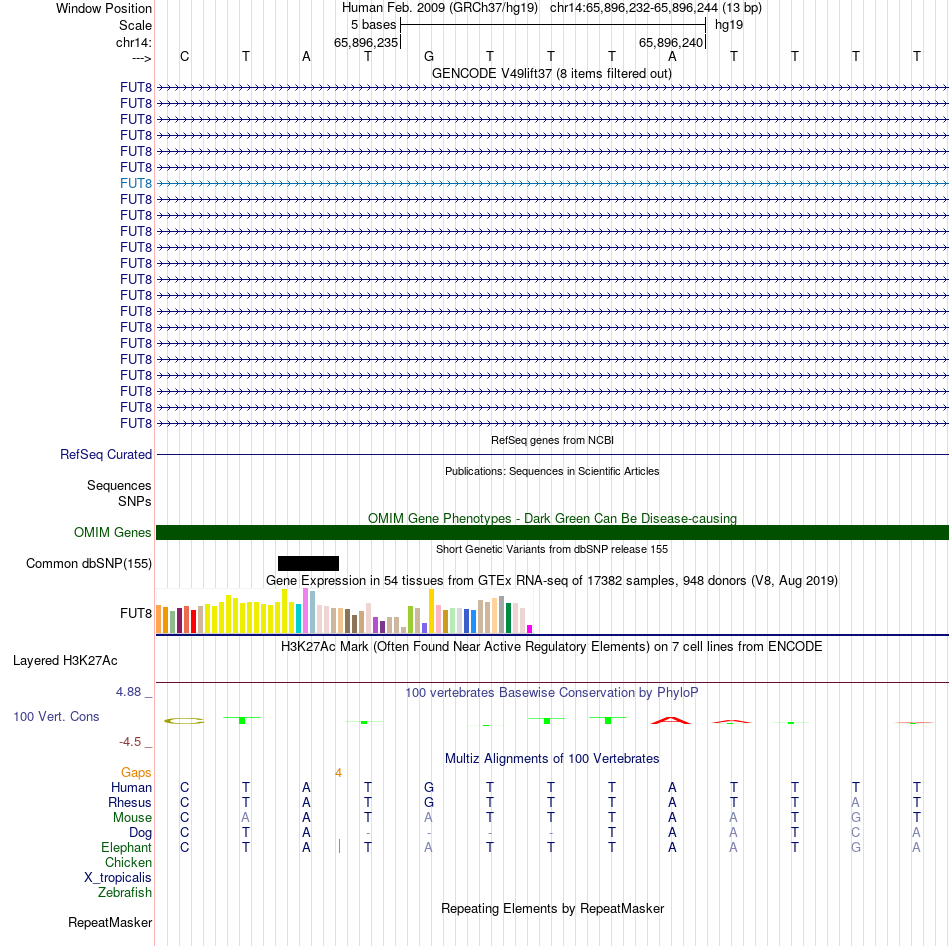The height and width of the screenshot is (946, 950).
Task: Click the GENCODE V49lift37 track title
Action: pos(551,73)
